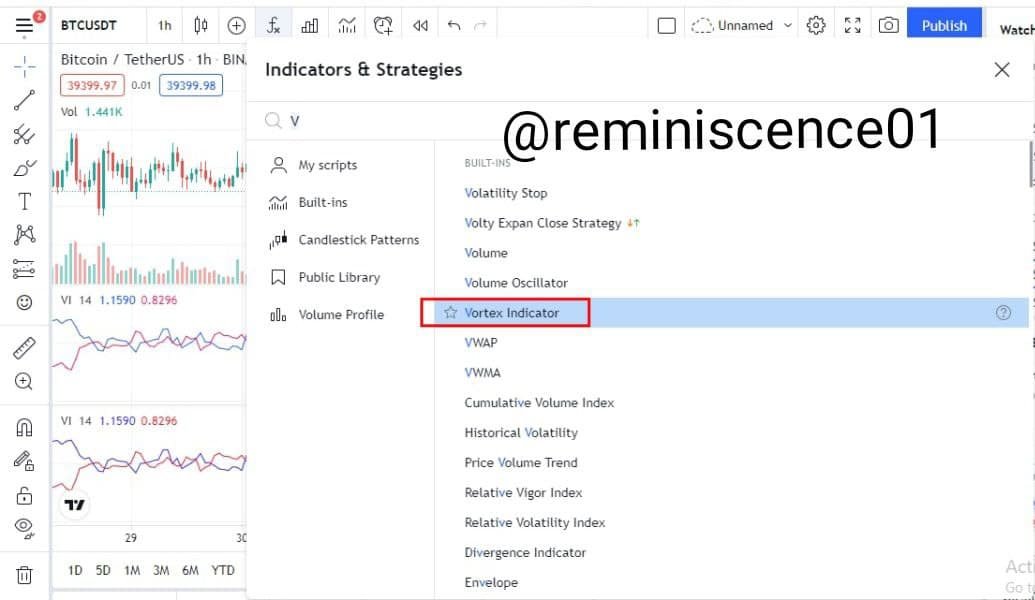Open help for Vortex Indicator

click(1003, 313)
